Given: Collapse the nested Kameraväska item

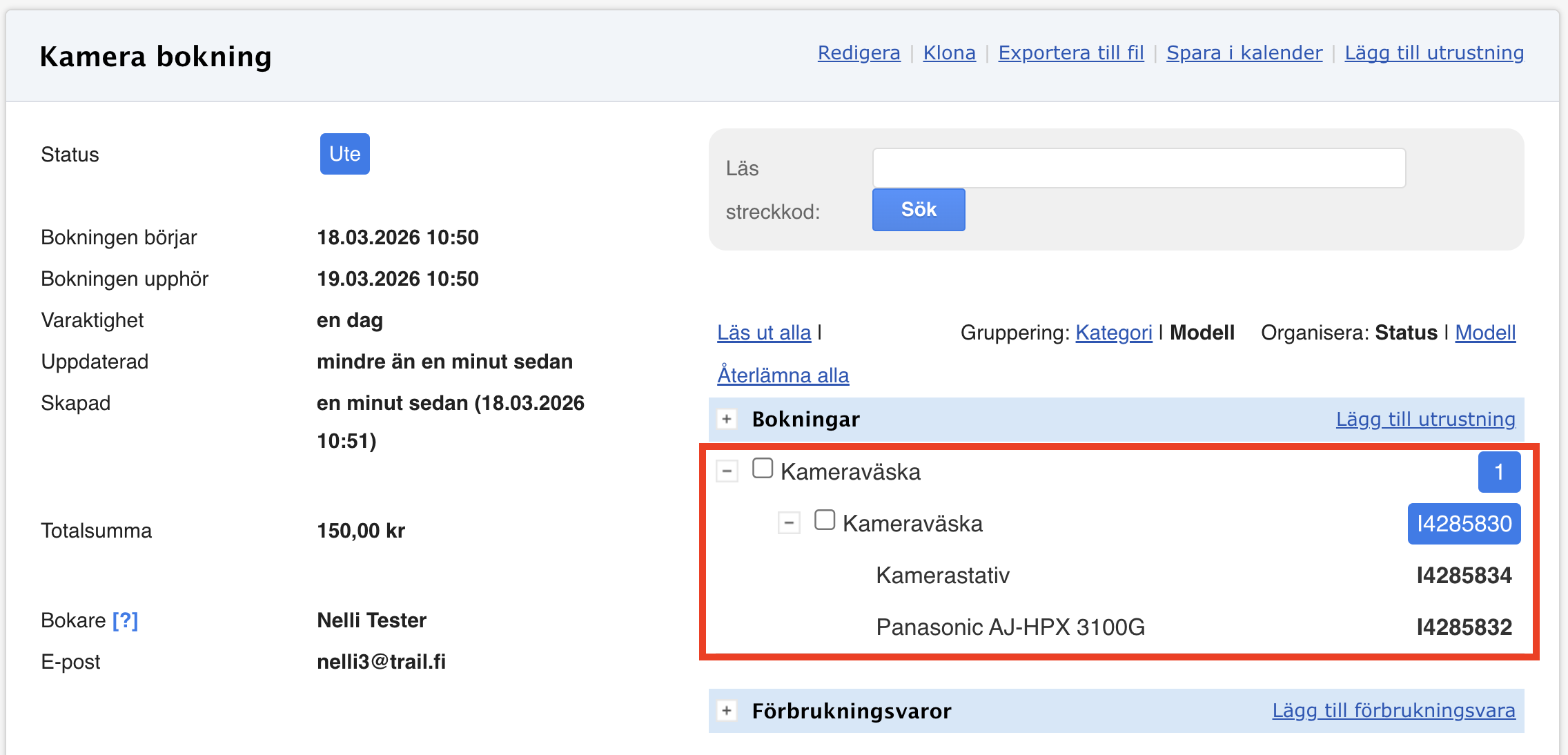Looking at the screenshot, I should coord(789,523).
